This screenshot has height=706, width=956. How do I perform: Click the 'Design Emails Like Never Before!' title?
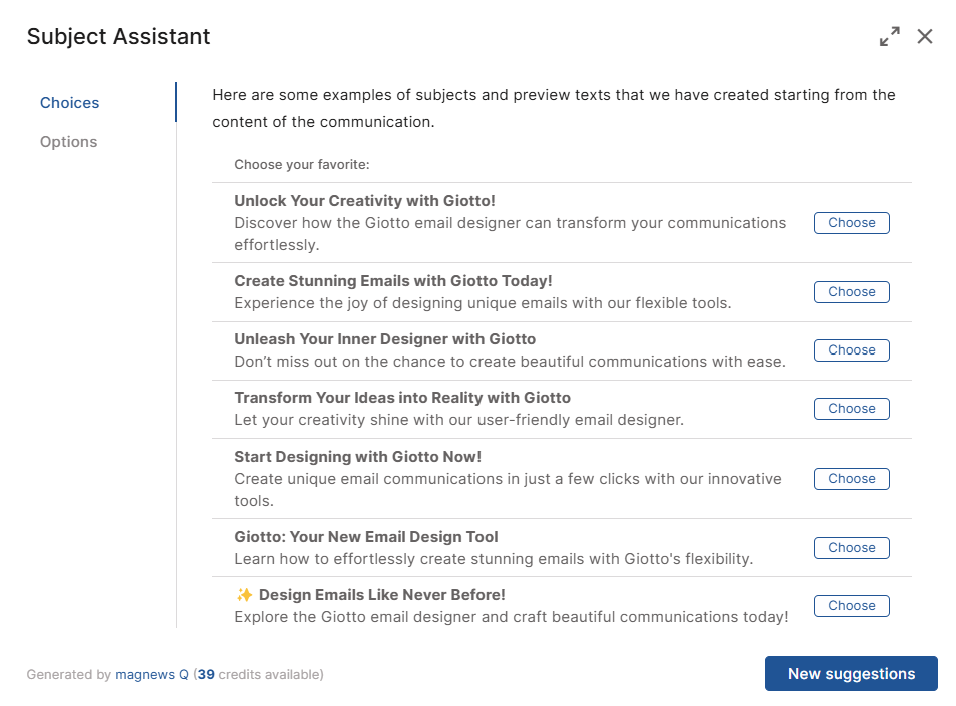click(382, 594)
